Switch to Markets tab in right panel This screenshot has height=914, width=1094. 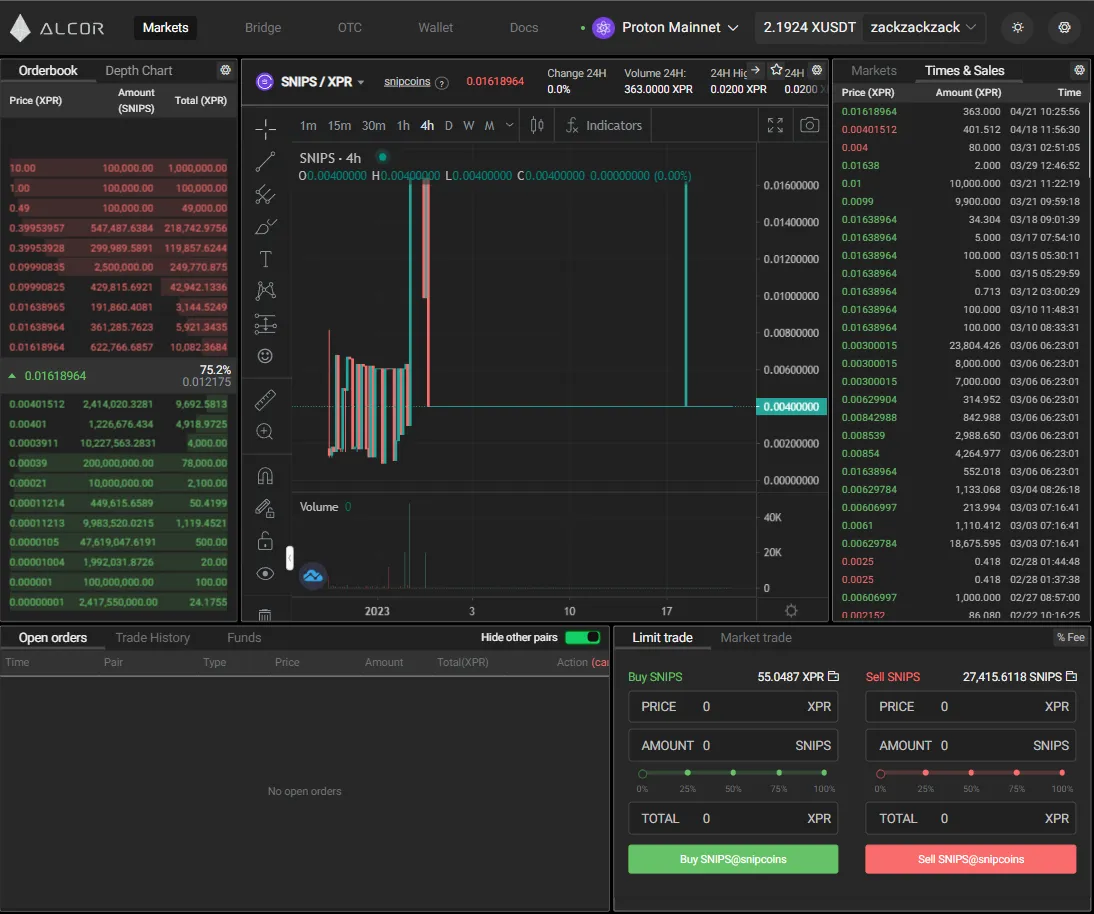click(x=874, y=70)
